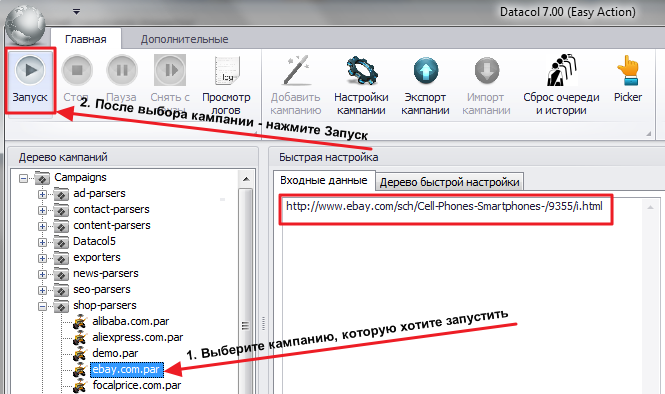Click the Снять с паузы resume icon
The width and height of the screenshot is (665, 394).
point(170,70)
